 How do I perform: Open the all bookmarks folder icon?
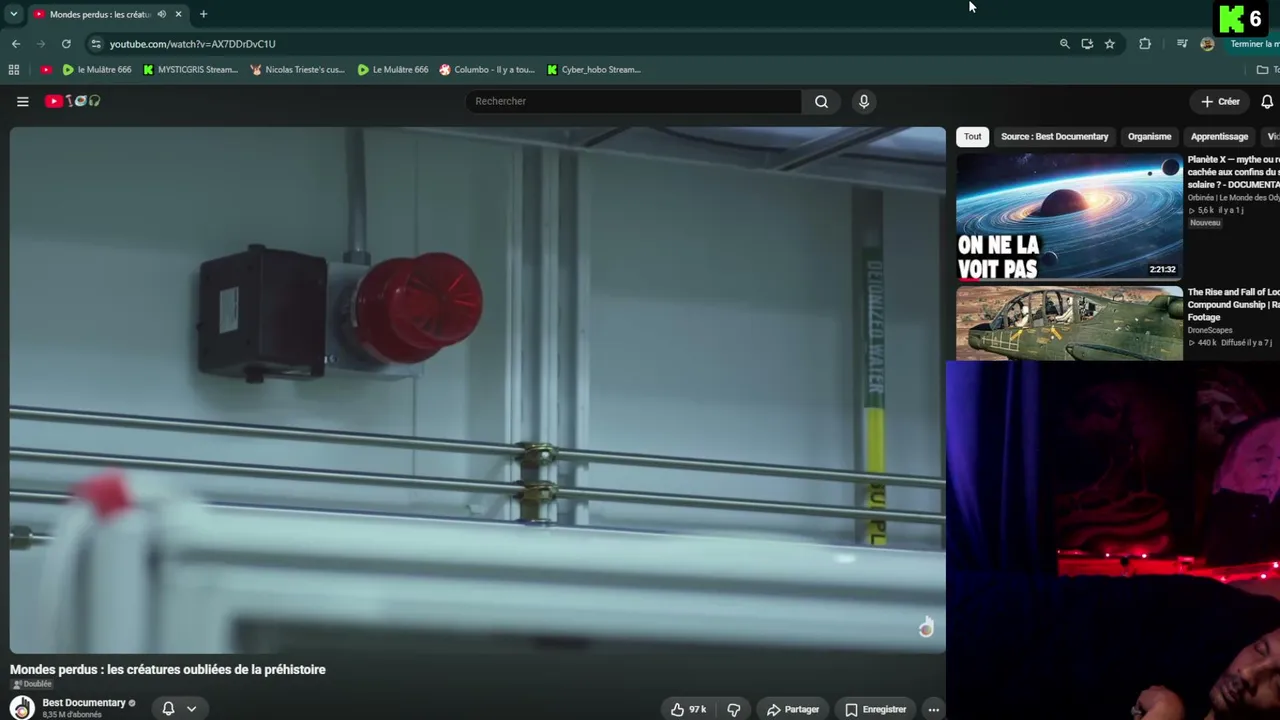(x=1263, y=70)
